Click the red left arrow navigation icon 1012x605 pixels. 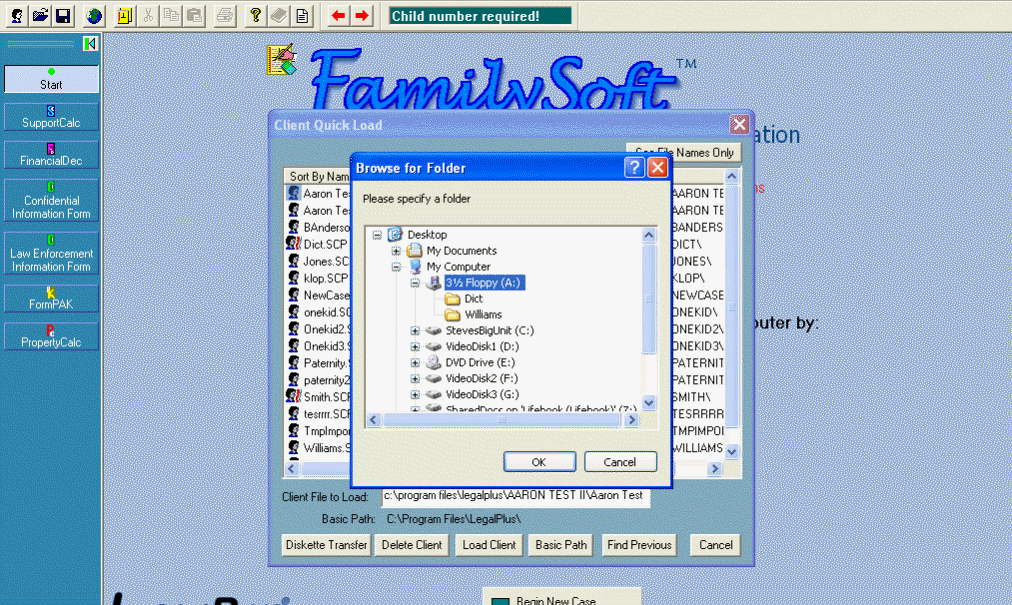[x=337, y=15]
